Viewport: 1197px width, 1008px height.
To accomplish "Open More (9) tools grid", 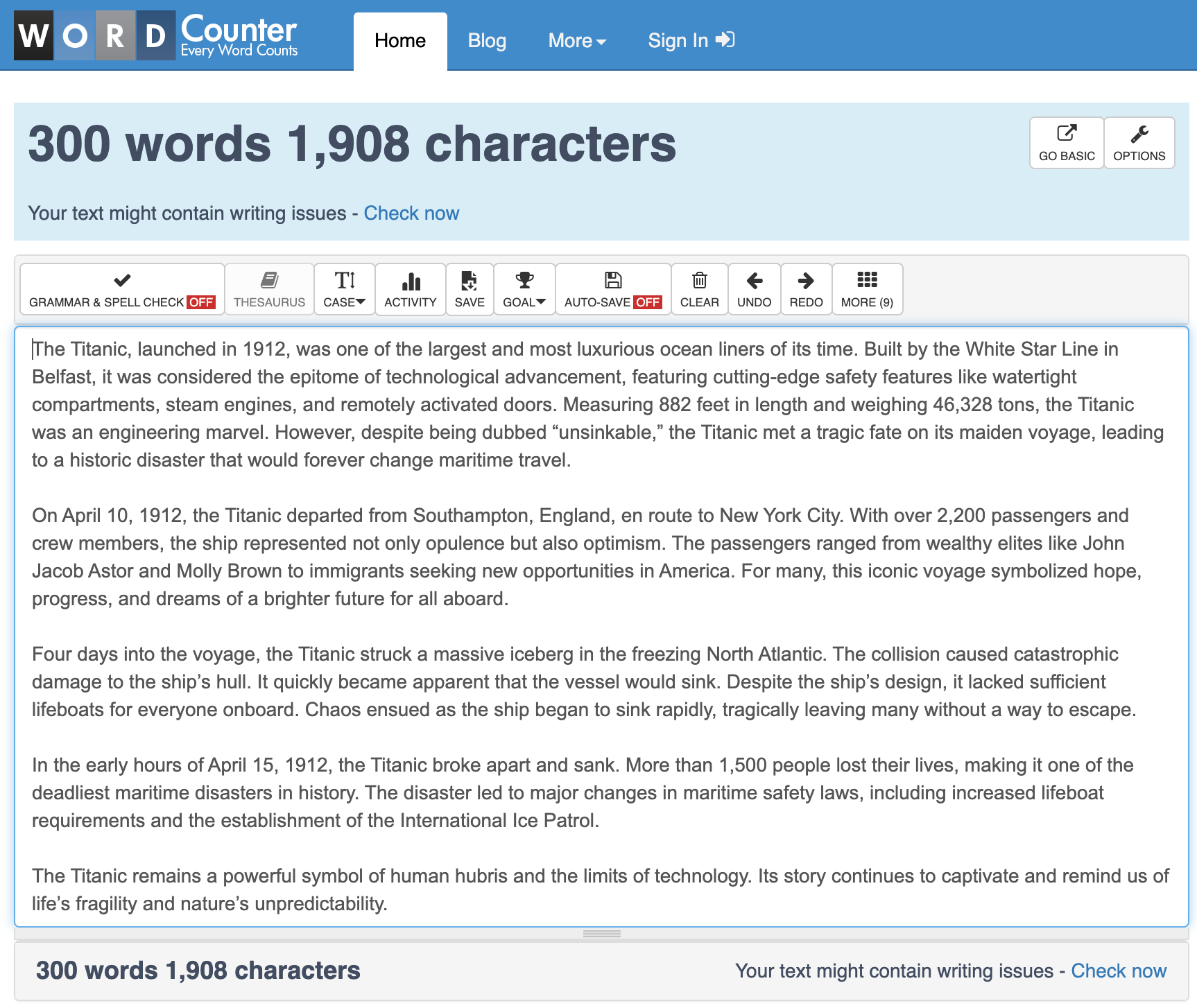I will point(867,289).
